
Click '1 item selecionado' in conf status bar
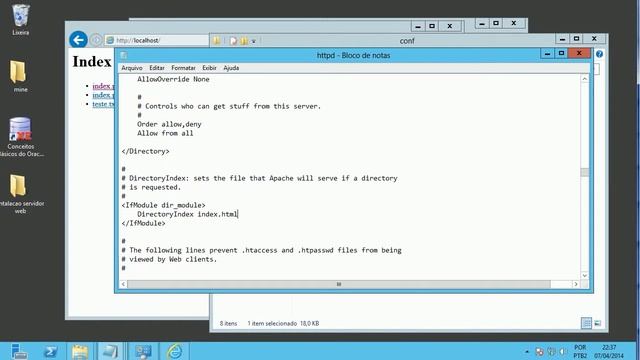coord(272,323)
